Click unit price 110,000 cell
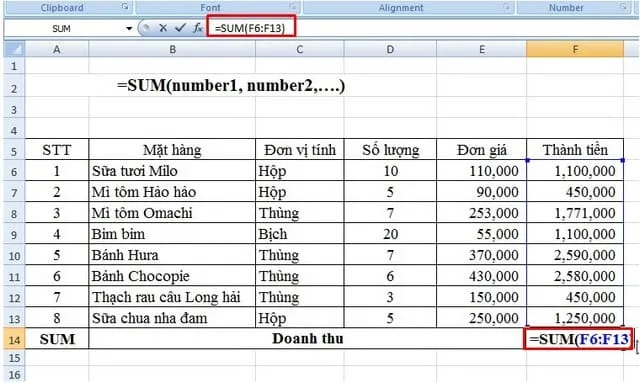The height and width of the screenshot is (383, 640). click(x=482, y=170)
